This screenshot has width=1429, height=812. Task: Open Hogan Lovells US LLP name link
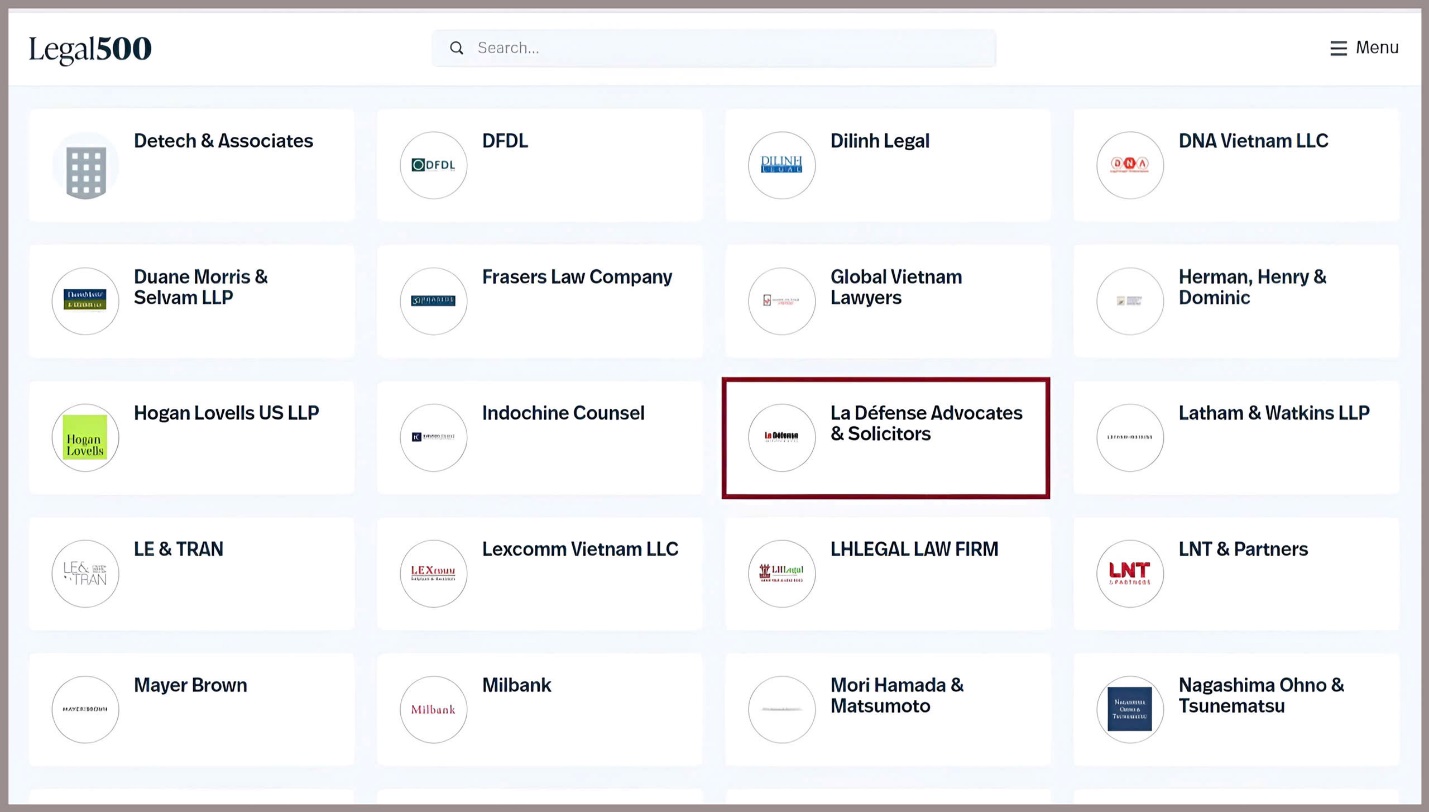227,413
